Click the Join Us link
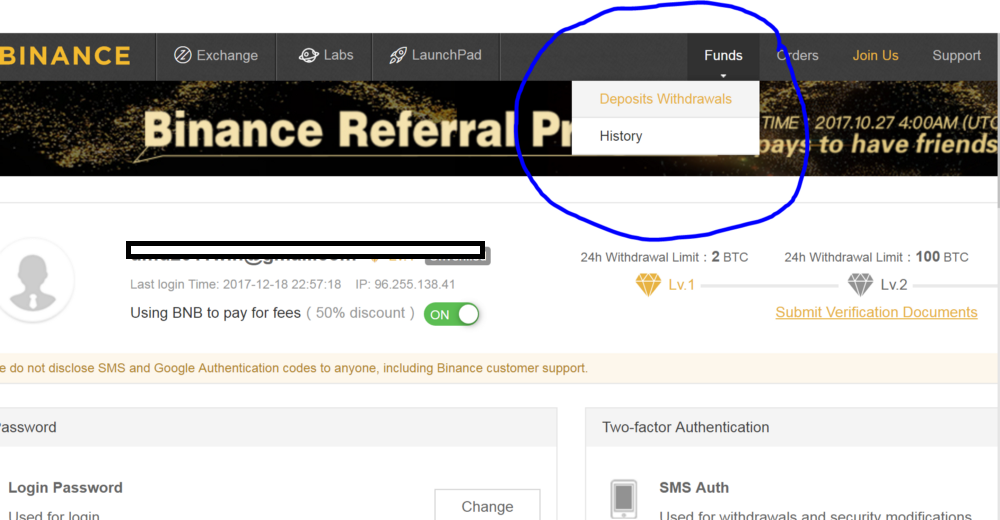 click(875, 56)
